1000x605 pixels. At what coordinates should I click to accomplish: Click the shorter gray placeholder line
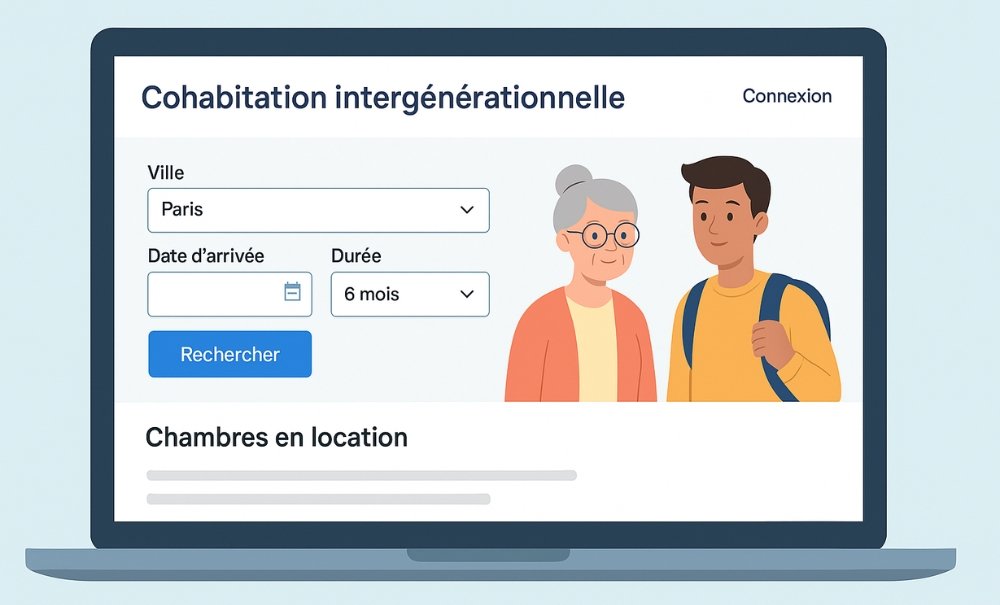(x=318, y=498)
